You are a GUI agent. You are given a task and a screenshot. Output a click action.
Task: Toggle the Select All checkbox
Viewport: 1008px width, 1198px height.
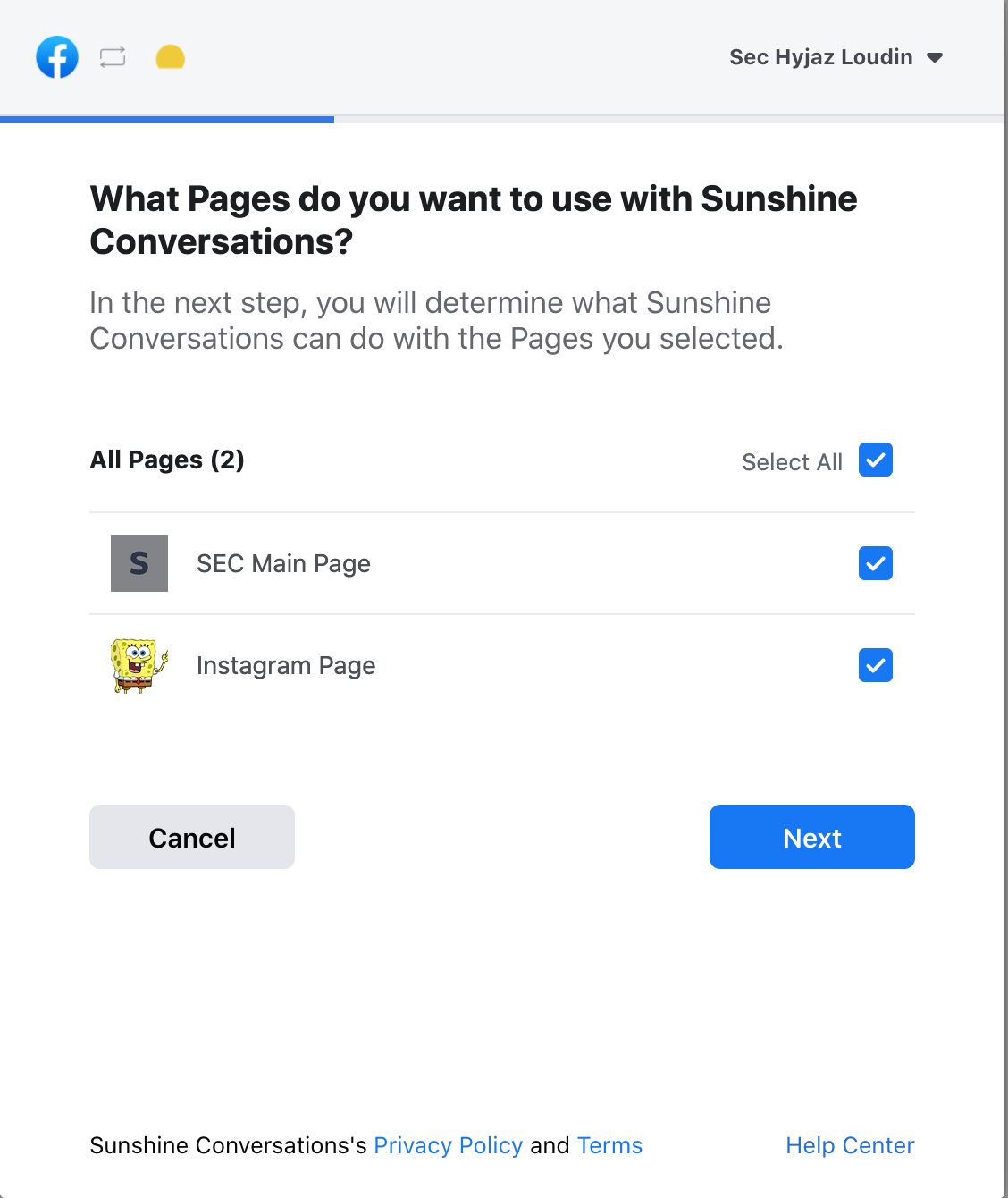click(876, 460)
